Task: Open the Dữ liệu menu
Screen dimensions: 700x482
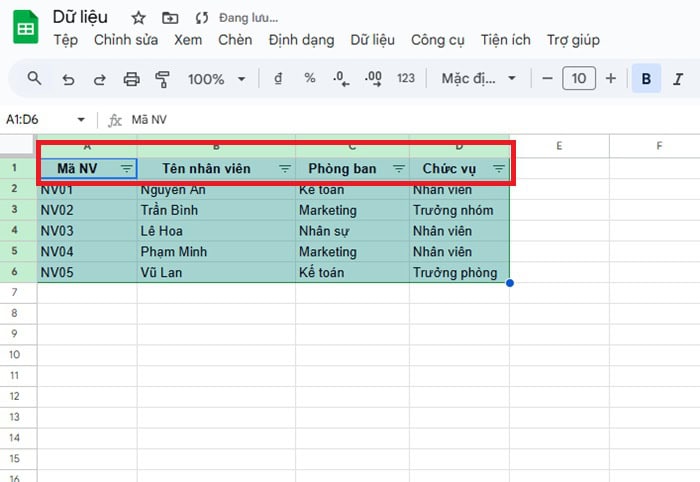Action: coord(372,40)
